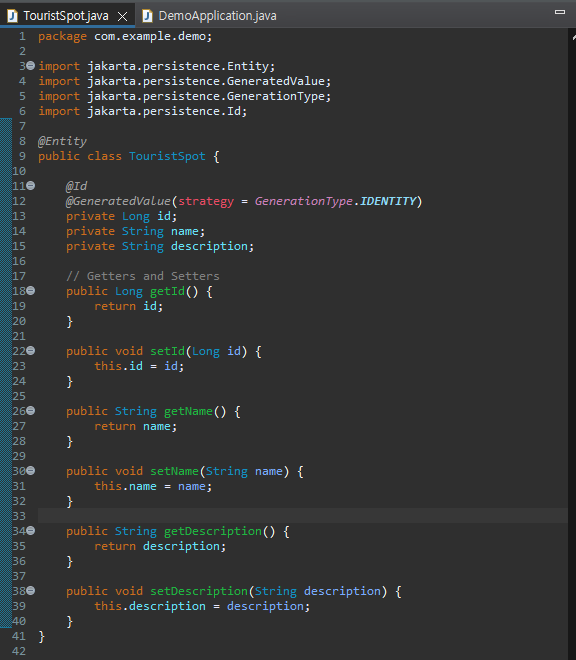Click the Java file icon on TouristSpot.java tab
The image size is (576, 660).
[12, 16]
